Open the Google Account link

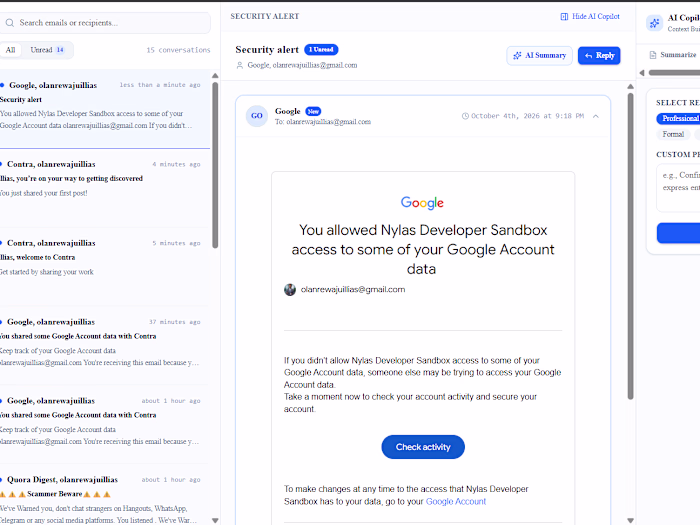point(456,501)
